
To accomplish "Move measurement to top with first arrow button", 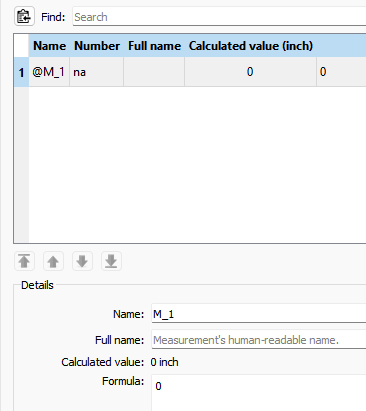I will pyautogui.click(x=24, y=261).
